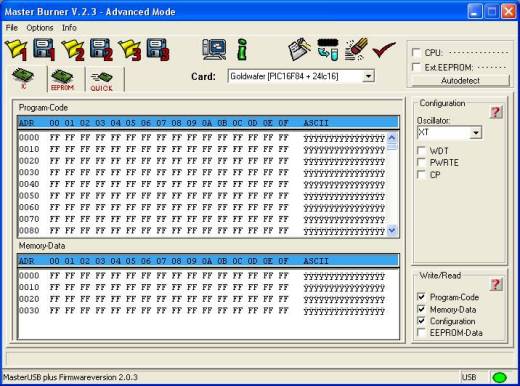Select Memory-Data row address 0030

pyautogui.click(x=29, y=311)
